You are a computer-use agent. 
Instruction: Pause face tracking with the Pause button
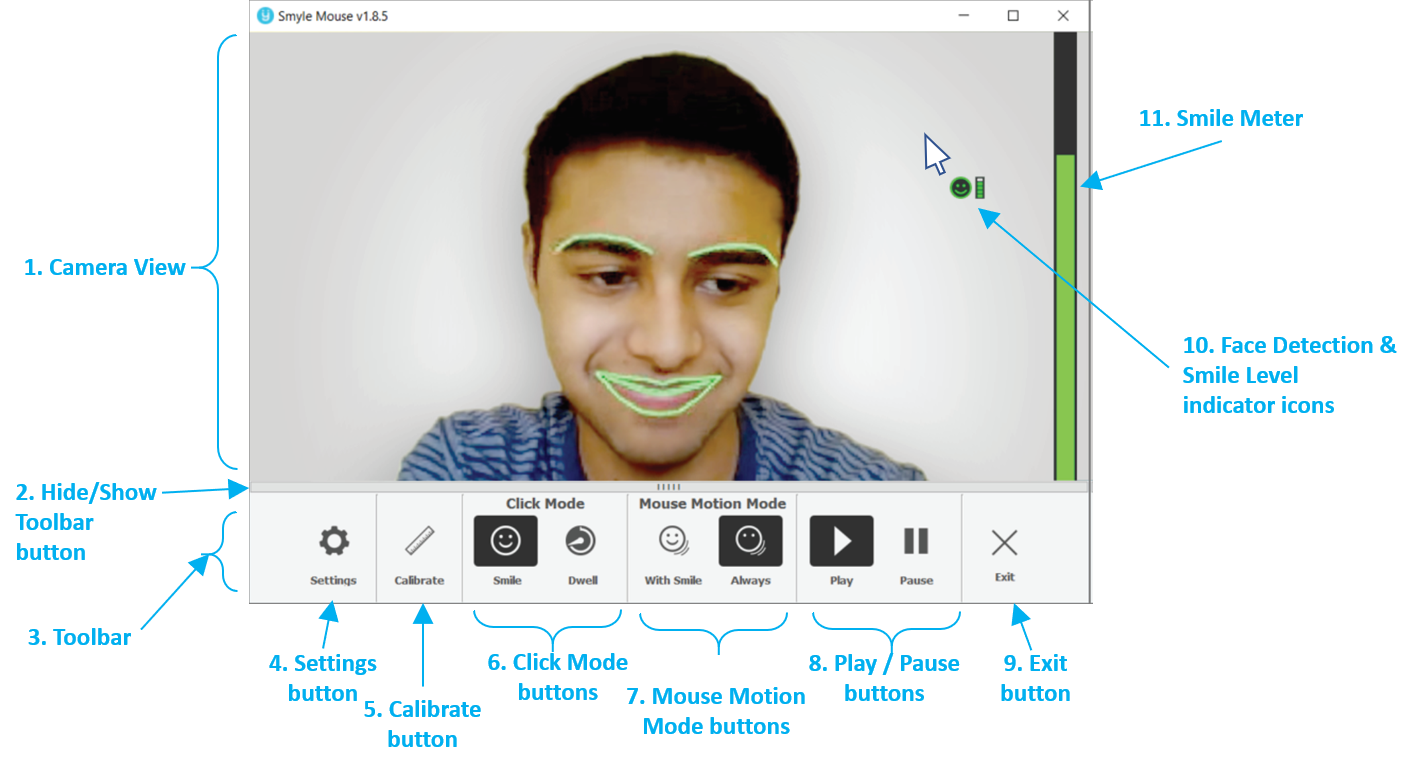(x=915, y=540)
